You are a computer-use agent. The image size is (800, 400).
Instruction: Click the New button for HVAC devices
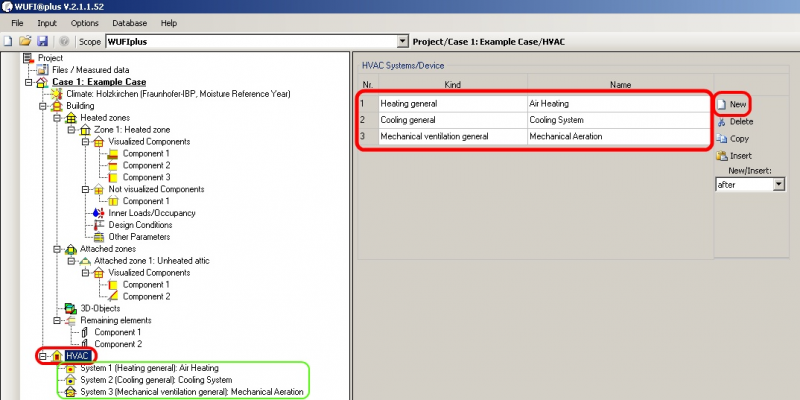pyautogui.click(x=733, y=104)
